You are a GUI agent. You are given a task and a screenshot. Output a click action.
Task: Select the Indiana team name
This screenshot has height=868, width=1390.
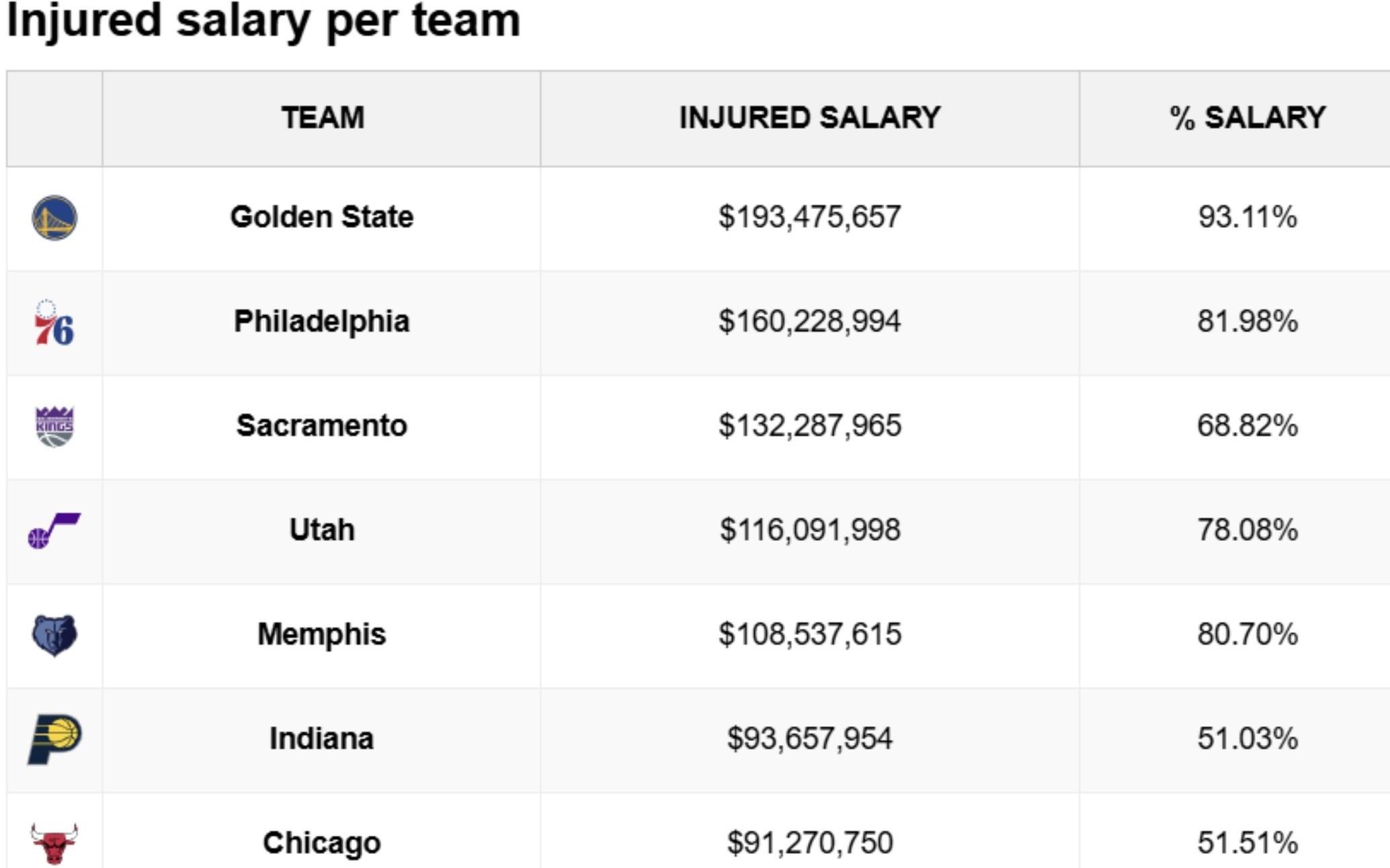[x=322, y=738]
